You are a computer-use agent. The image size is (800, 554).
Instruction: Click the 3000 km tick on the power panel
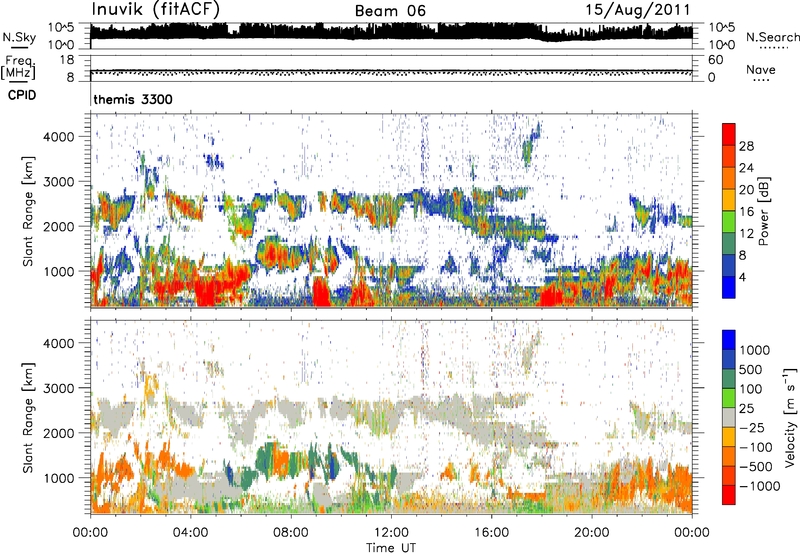point(59,182)
